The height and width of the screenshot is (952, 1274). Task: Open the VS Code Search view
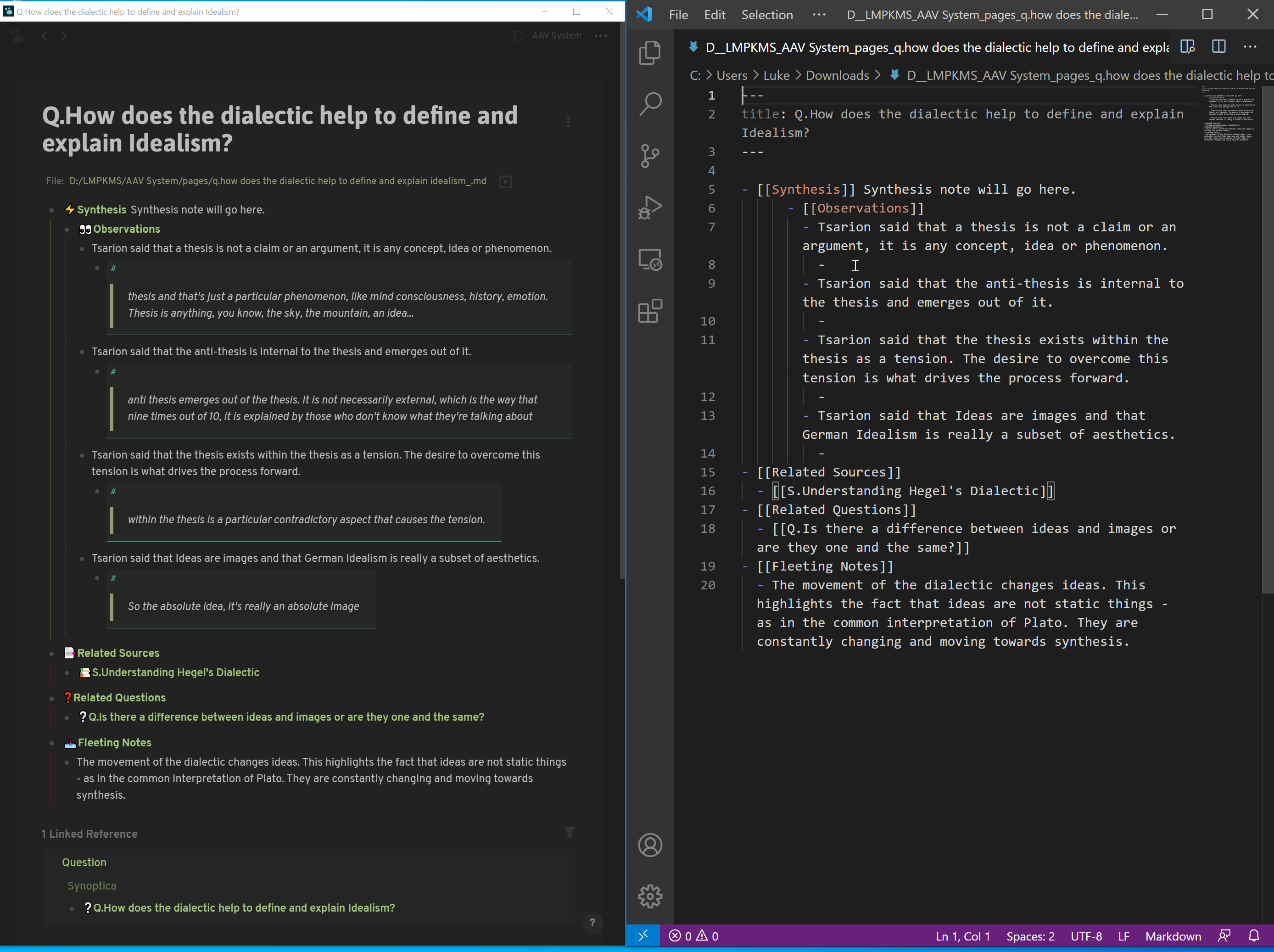click(650, 104)
